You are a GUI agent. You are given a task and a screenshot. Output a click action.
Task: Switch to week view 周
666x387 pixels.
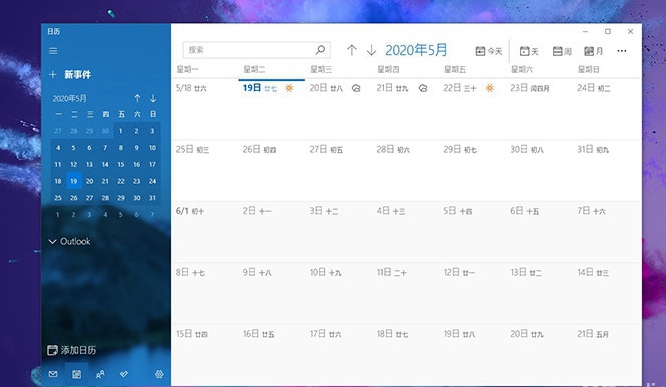562,51
